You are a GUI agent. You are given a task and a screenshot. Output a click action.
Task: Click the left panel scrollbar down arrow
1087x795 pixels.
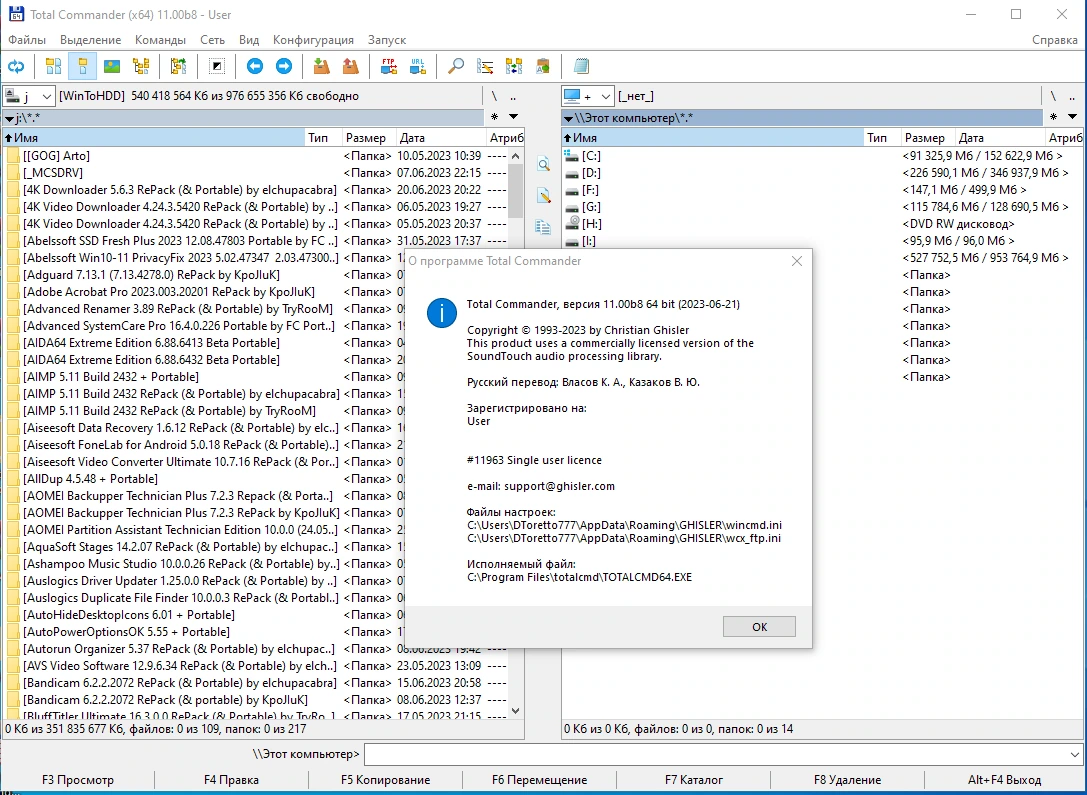(515, 710)
